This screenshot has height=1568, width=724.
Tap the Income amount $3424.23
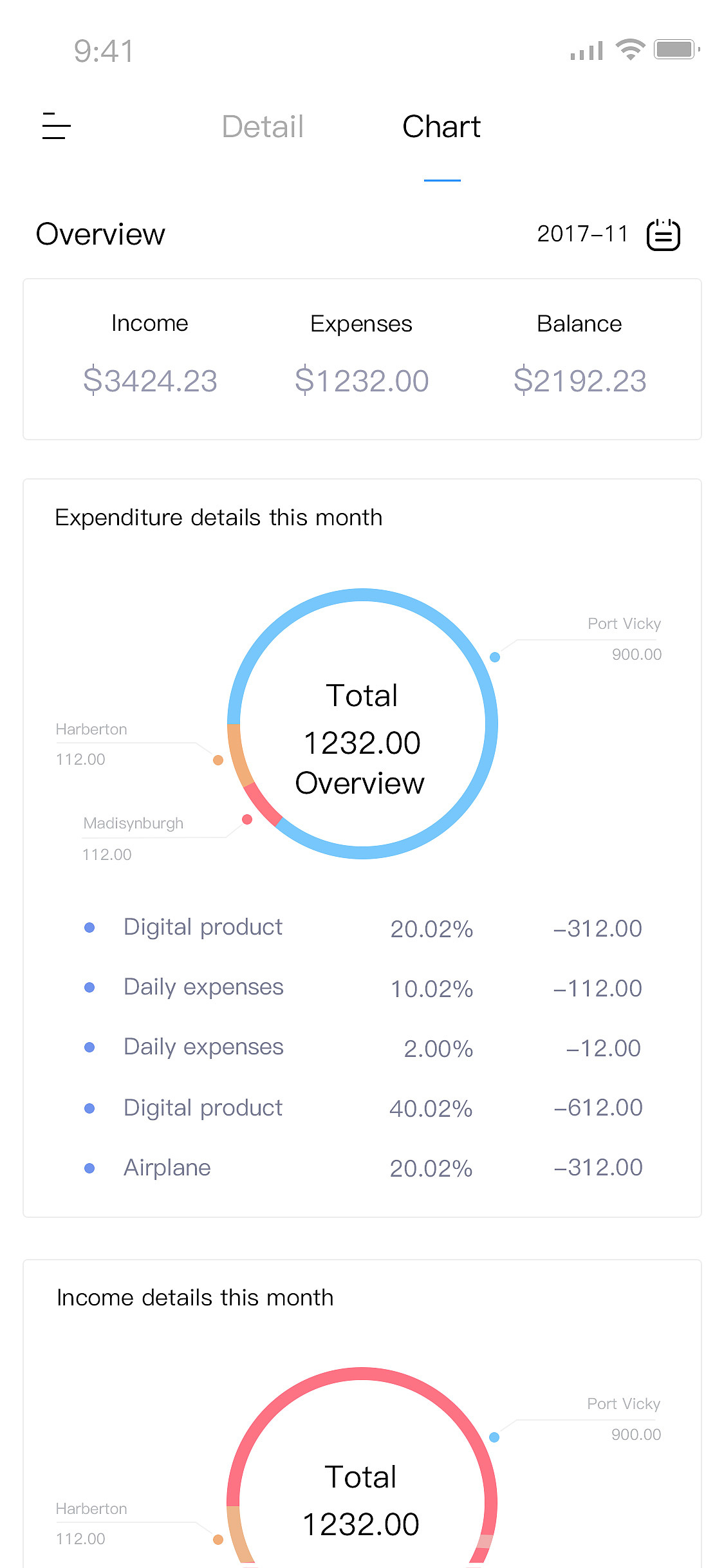pyautogui.click(x=150, y=380)
